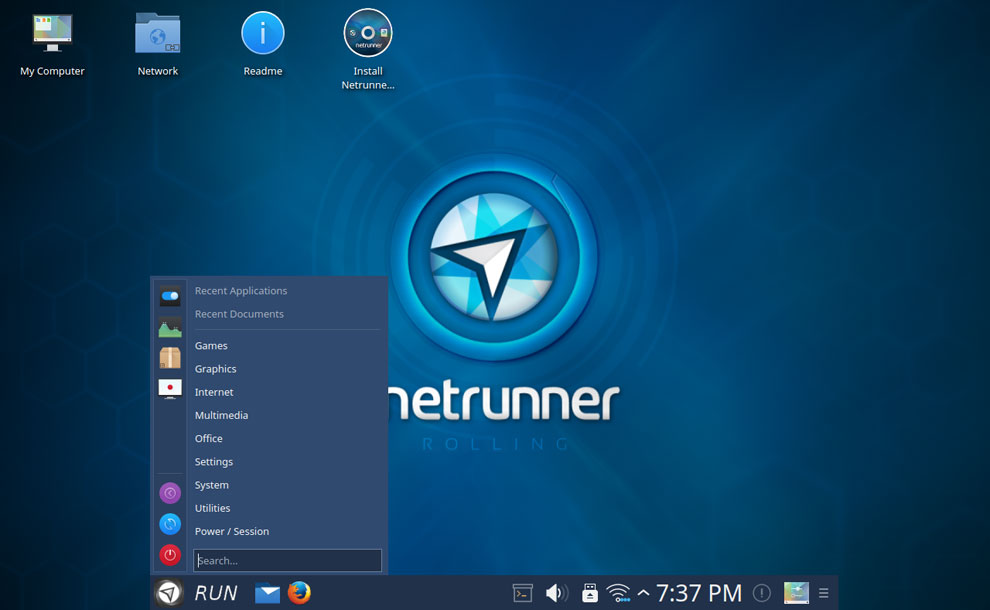Open the Network folder on desktop

click(157, 33)
